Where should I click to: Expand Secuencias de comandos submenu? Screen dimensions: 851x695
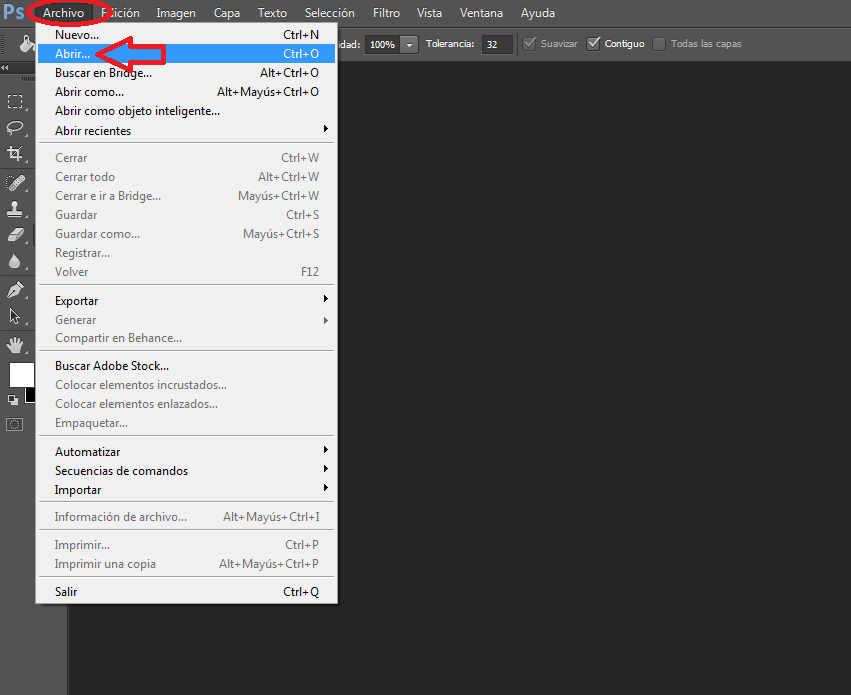[x=186, y=470]
